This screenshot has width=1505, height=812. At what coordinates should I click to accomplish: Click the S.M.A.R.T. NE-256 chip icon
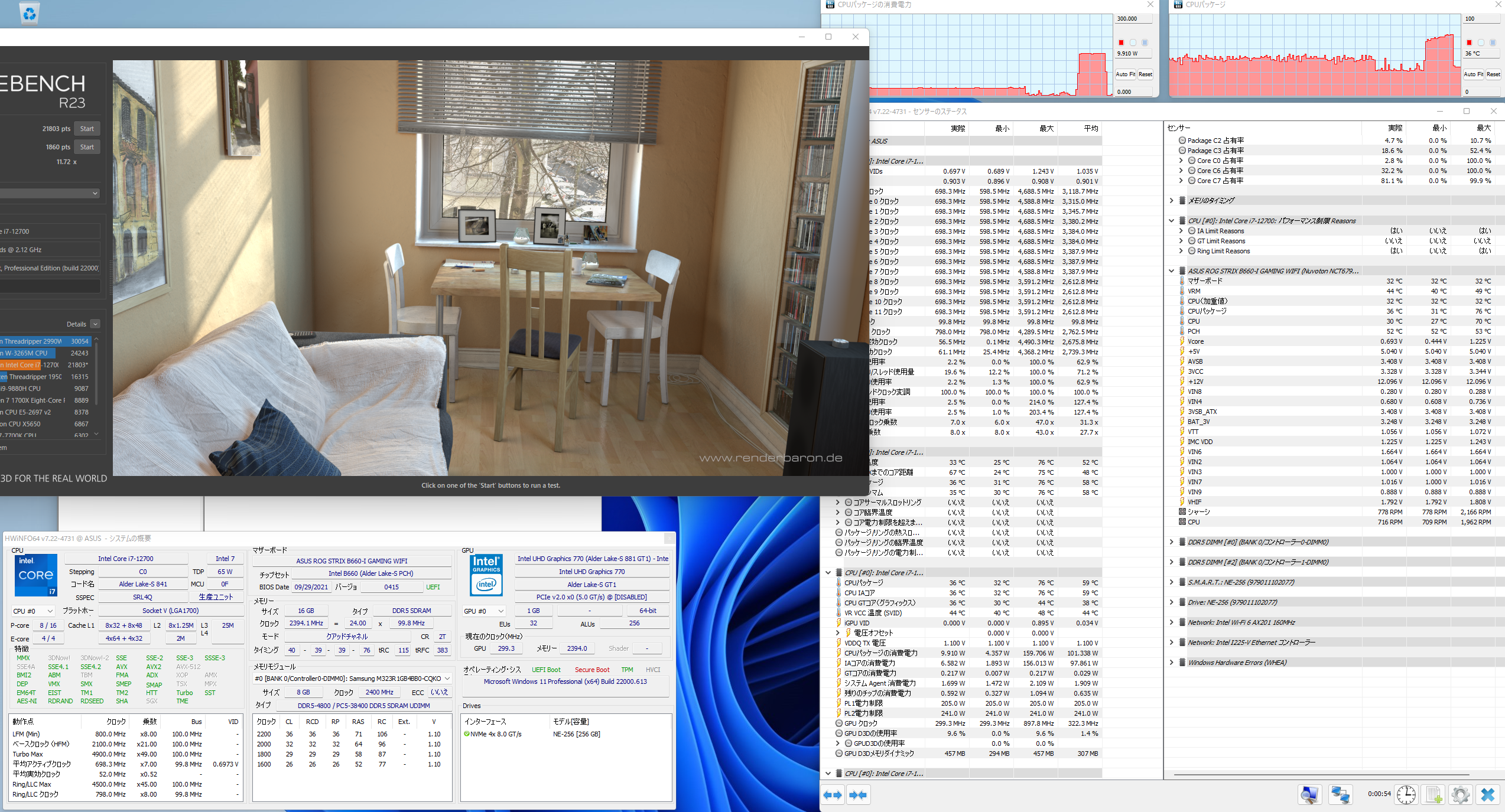point(1182,582)
